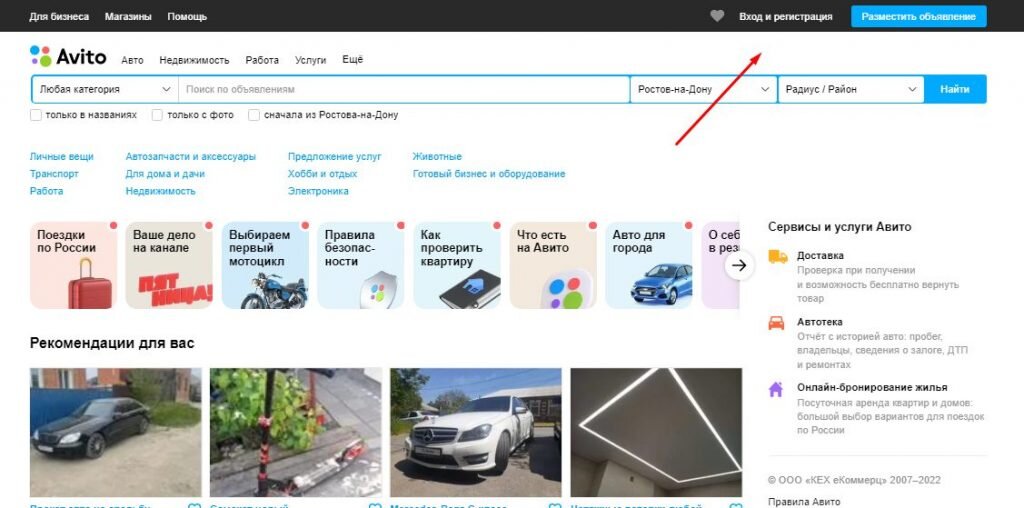Open the Работа header section

pyautogui.click(x=262, y=60)
